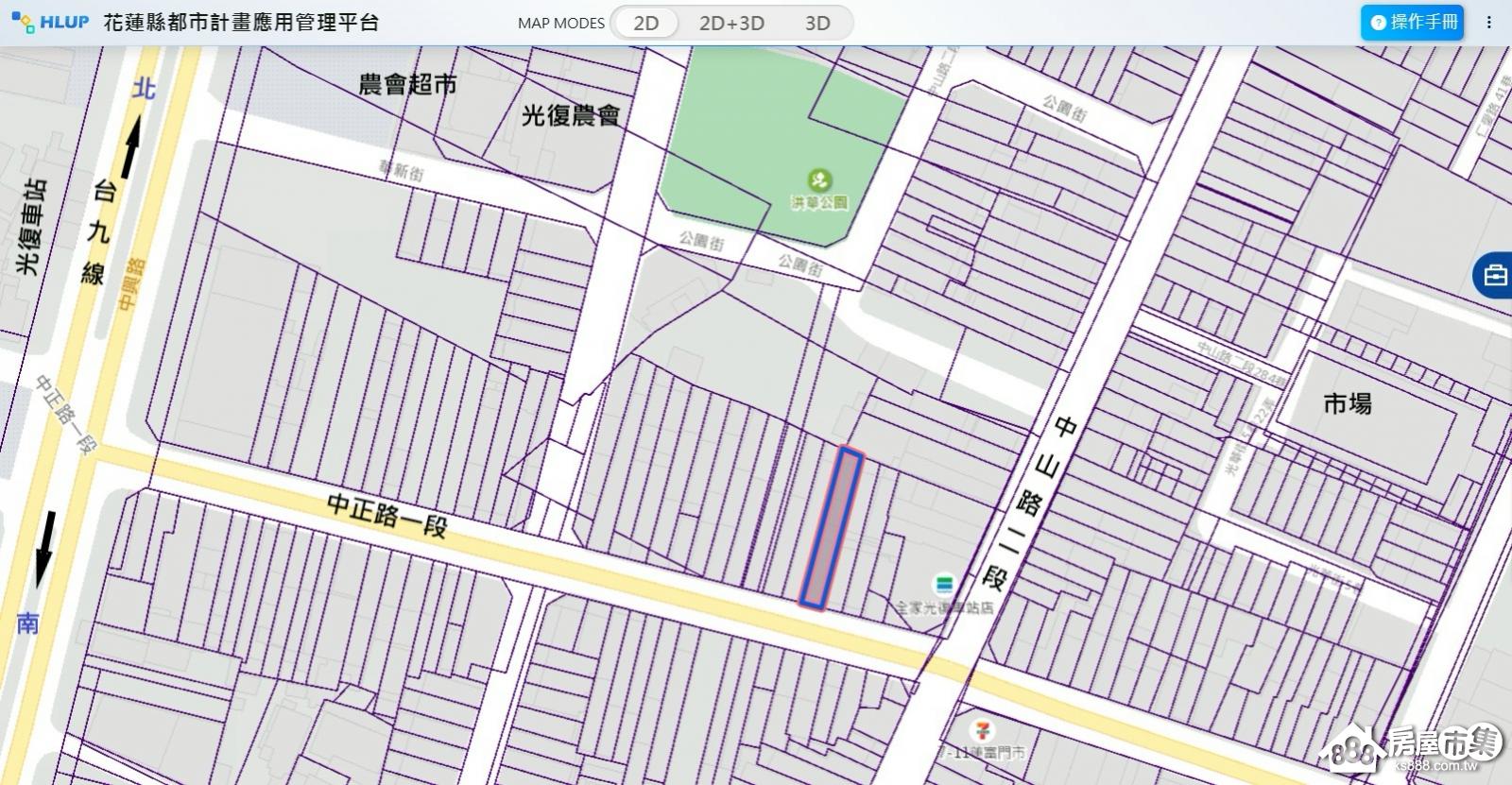Click the 農會超市 map label

point(408,84)
